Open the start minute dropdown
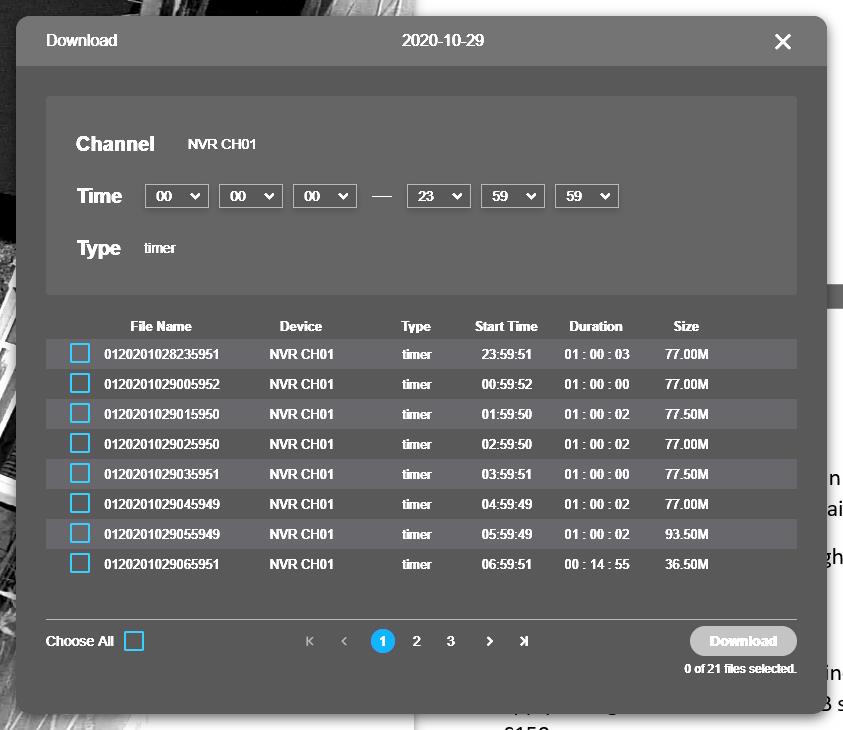The height and width of the screenshot is (730, 843). point(251,196)
